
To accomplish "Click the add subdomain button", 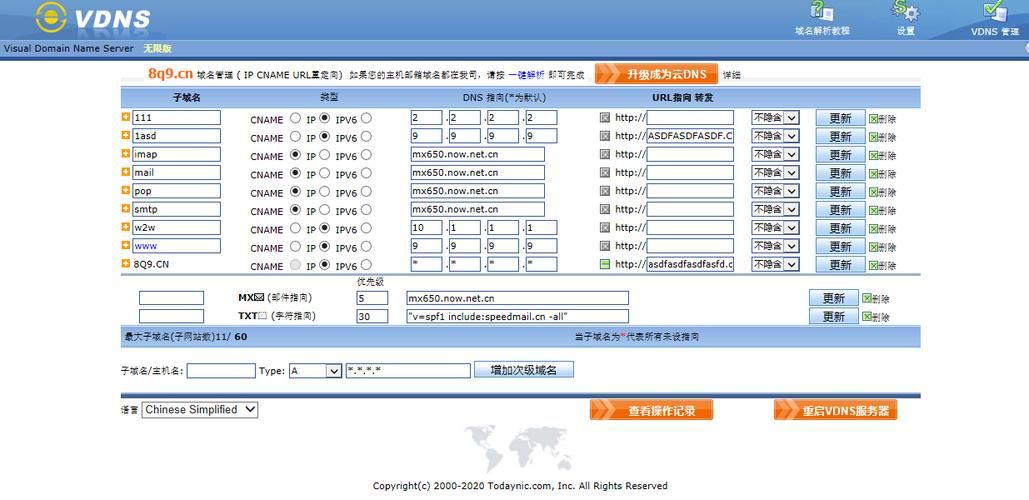I will tap(524, 370).
